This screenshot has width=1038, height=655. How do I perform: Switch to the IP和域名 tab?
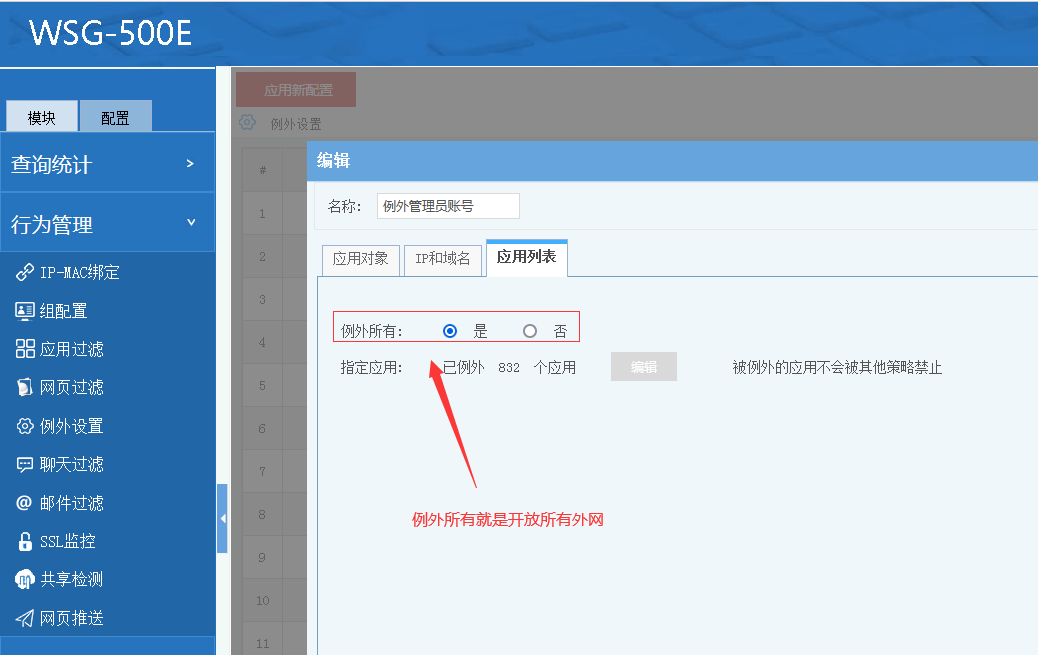442,259
